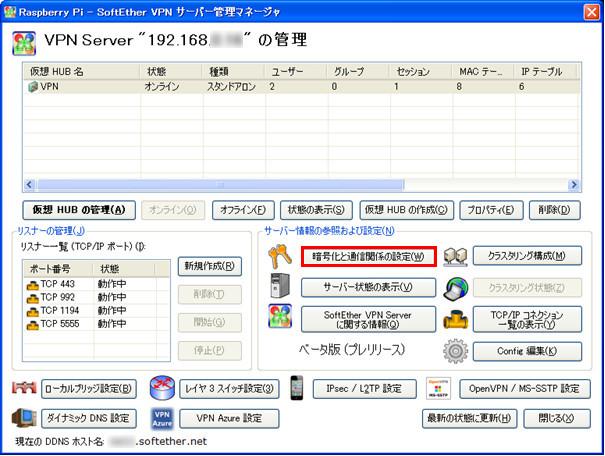Open 状態の表示(S)
Screen dimensions: 605x456
point(316,210)
